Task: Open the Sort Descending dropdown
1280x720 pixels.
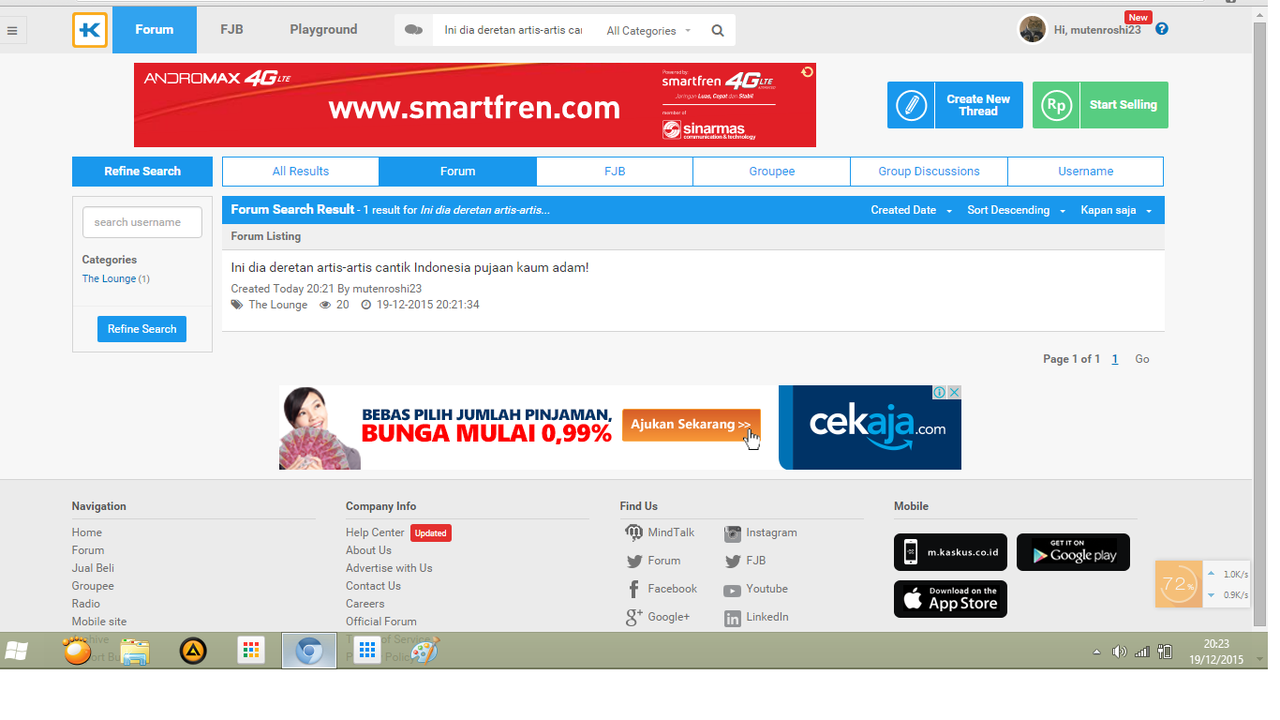Action: click(1016, 210)
